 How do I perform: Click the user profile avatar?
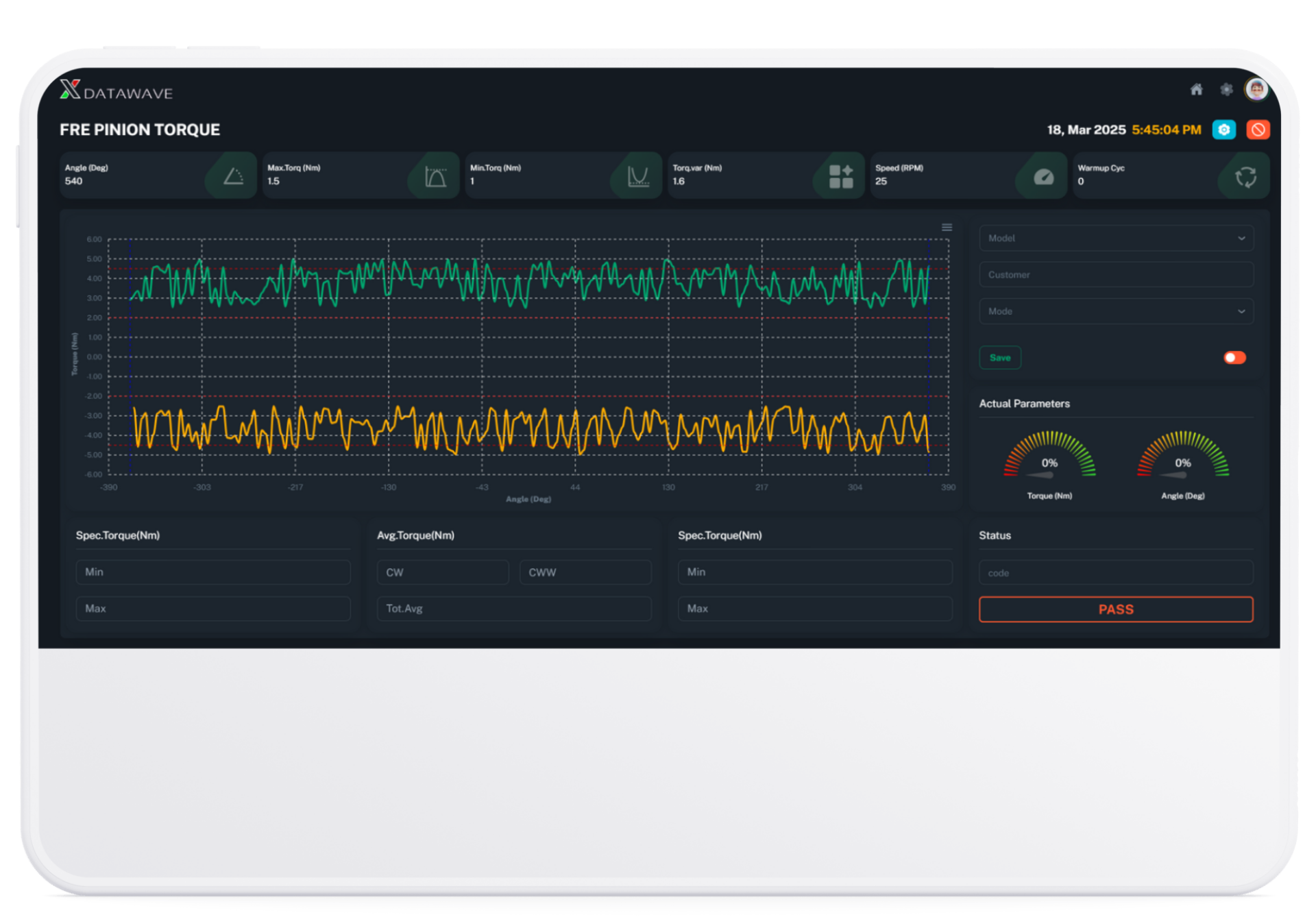(1256, 89)
